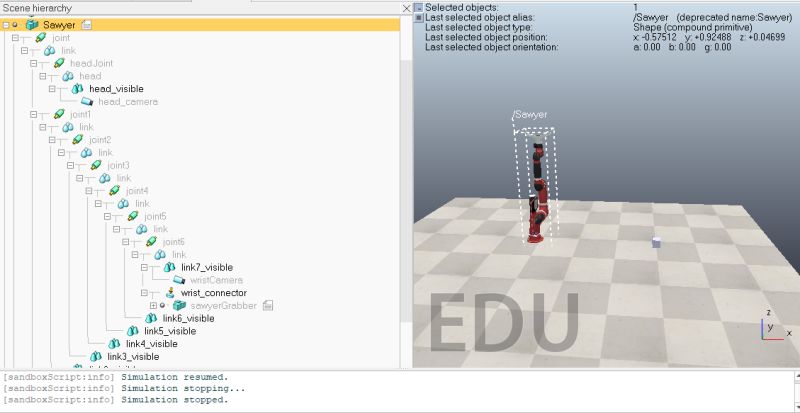800x413 pixels.
Task: Click 'Shape (compound primitive)' object type text
Action: [x=692, y=27]
